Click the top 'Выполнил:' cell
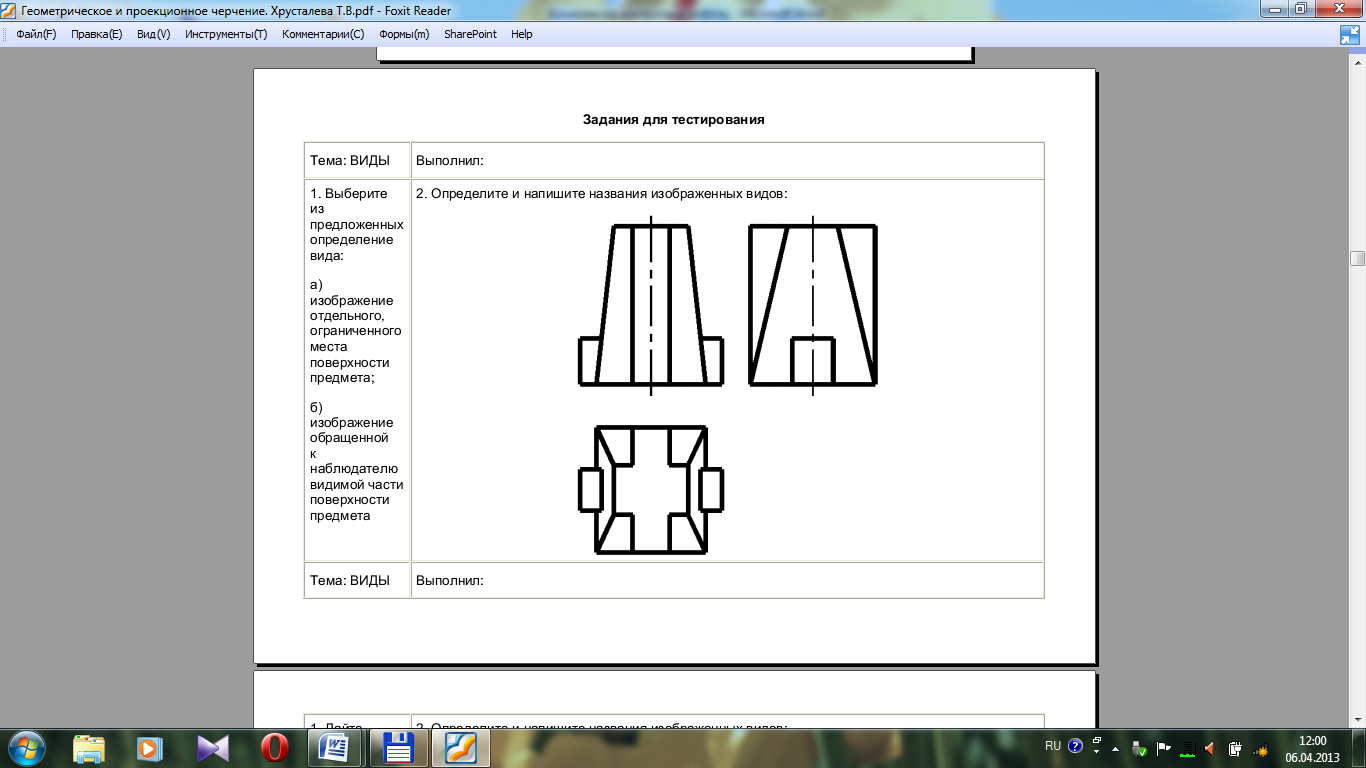This screenshot has height=768, width=1366. pos(728,160)
